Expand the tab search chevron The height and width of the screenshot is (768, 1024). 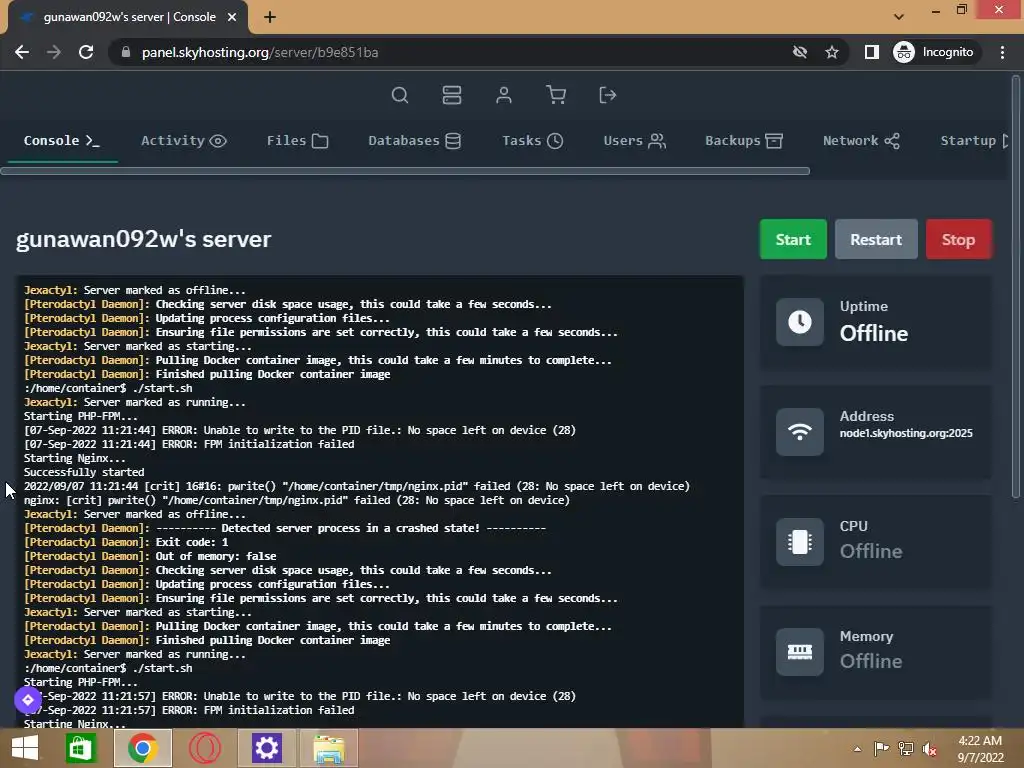click(899, 16)
